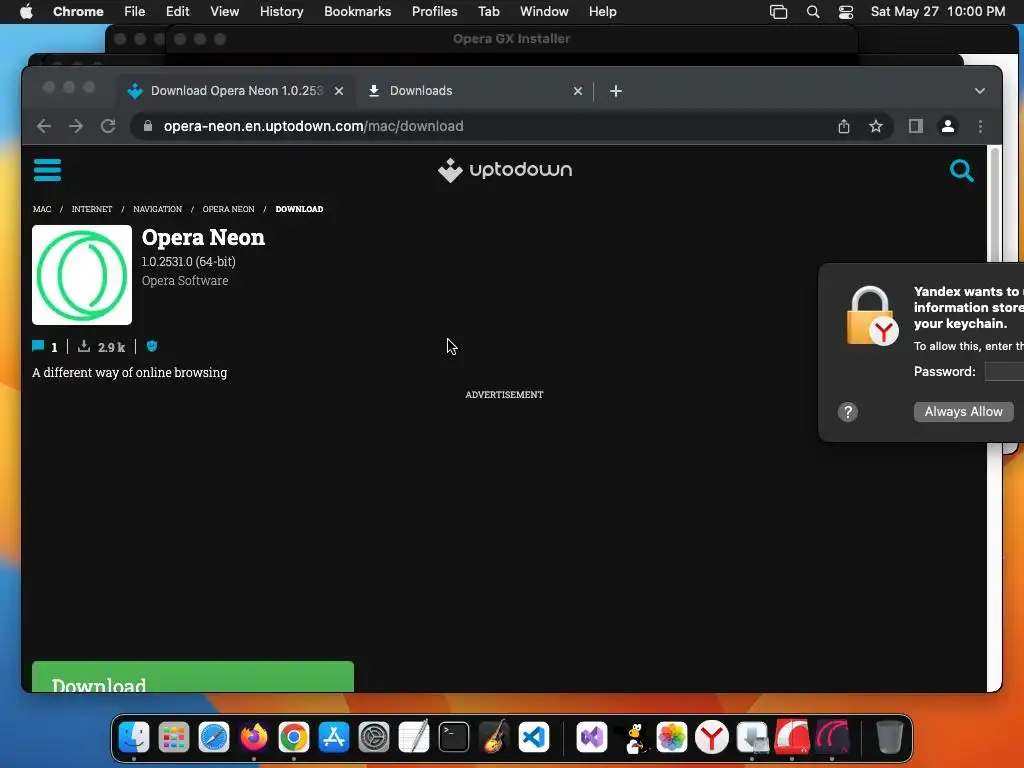This screenshot has height=768, width=1024.
Task: Click the blue security shield badge
Action: click(x=152, y=346)
